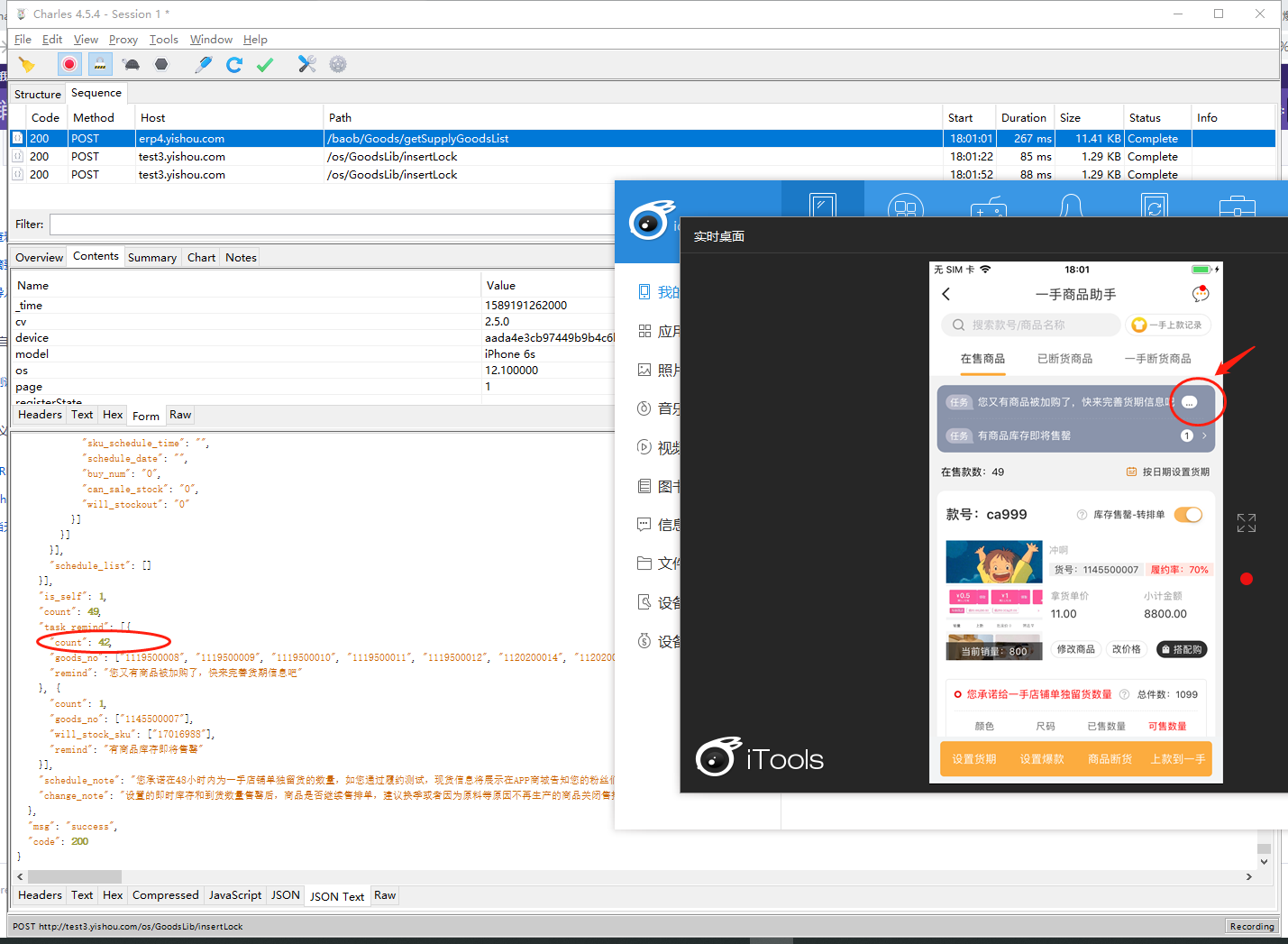Screen dimensions: 1288x944
Task: Click the horizontal scrollbar under JSON response
Action: tap(75, 876)
